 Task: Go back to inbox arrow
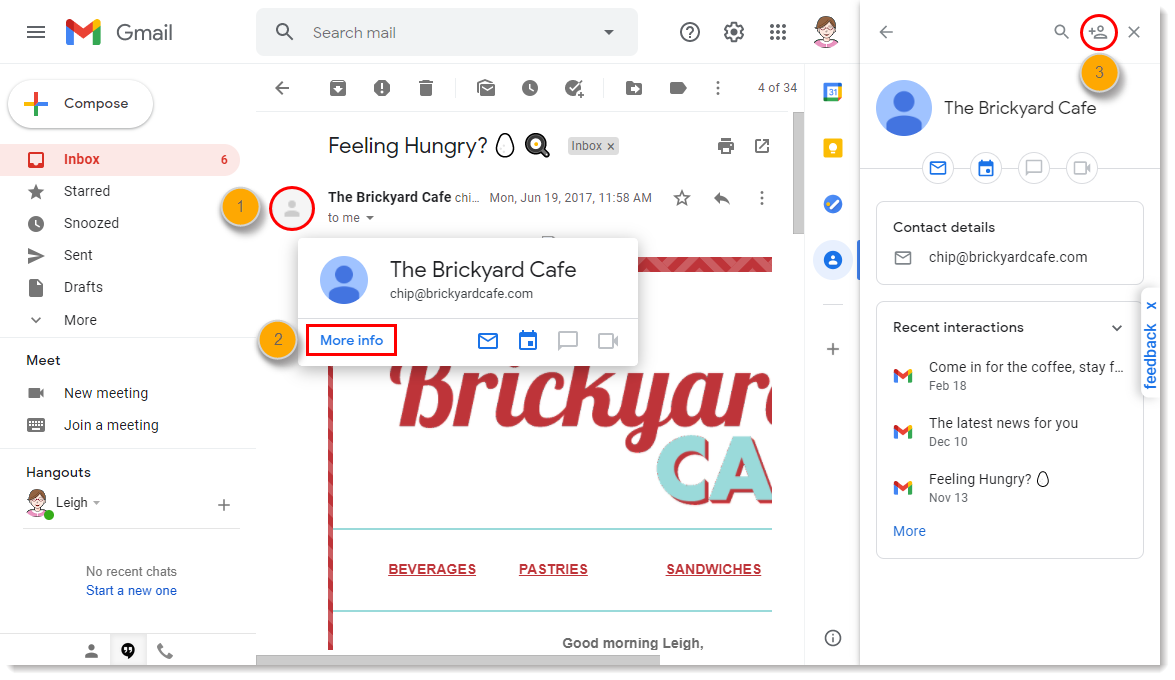coord(282,88)
